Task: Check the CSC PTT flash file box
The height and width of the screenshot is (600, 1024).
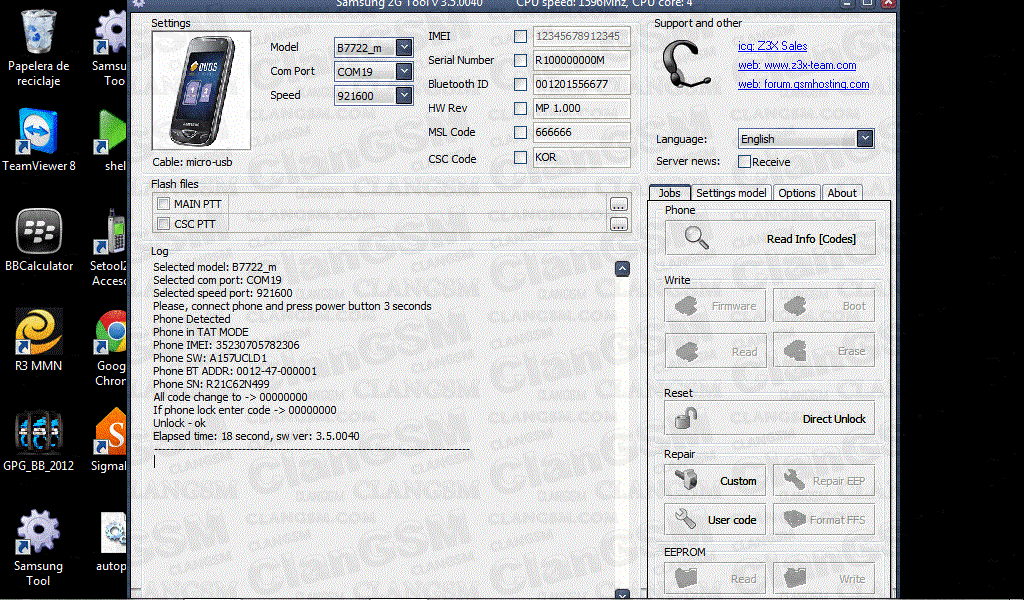Action: (163, 224)
